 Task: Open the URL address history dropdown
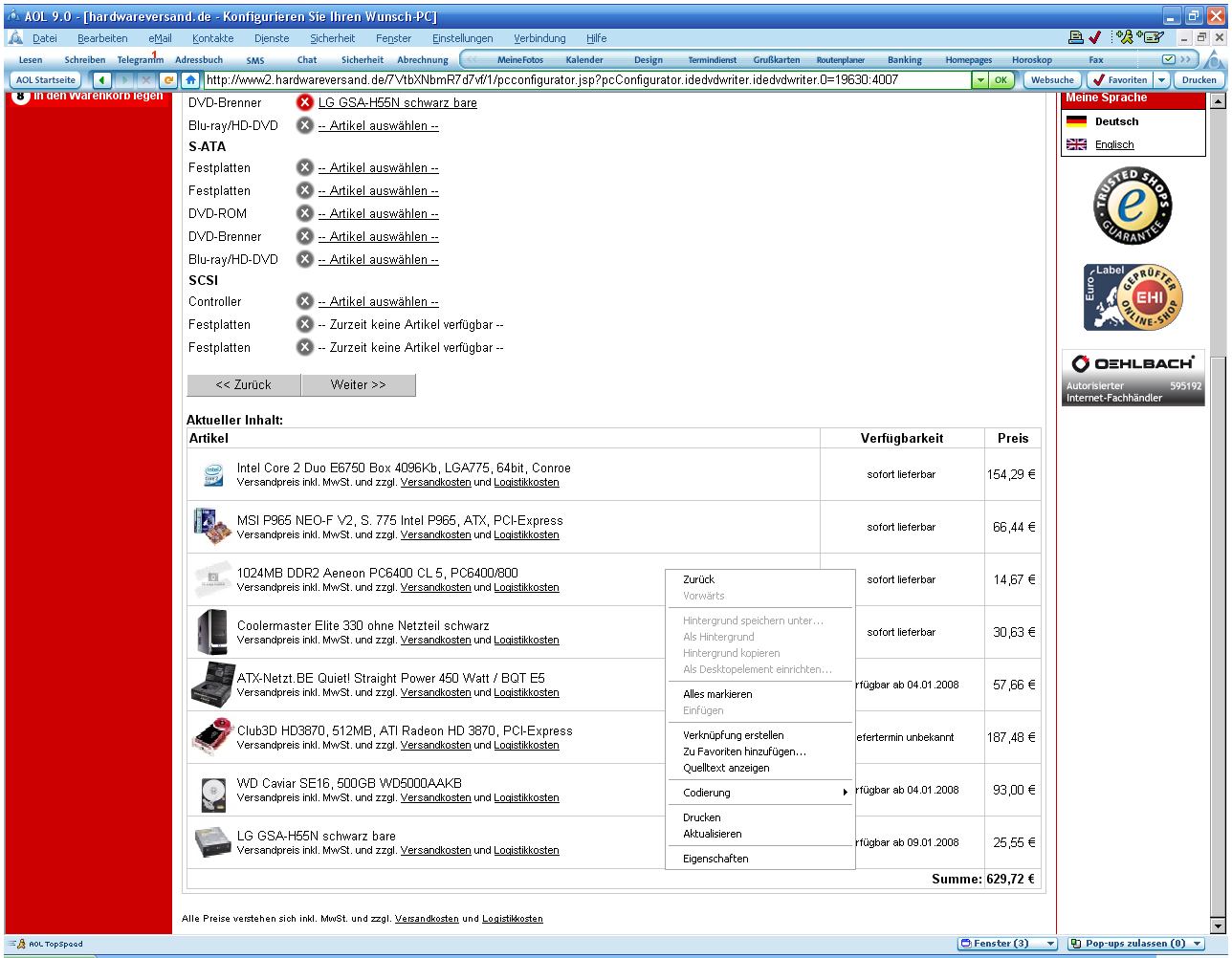click(979, 80)
